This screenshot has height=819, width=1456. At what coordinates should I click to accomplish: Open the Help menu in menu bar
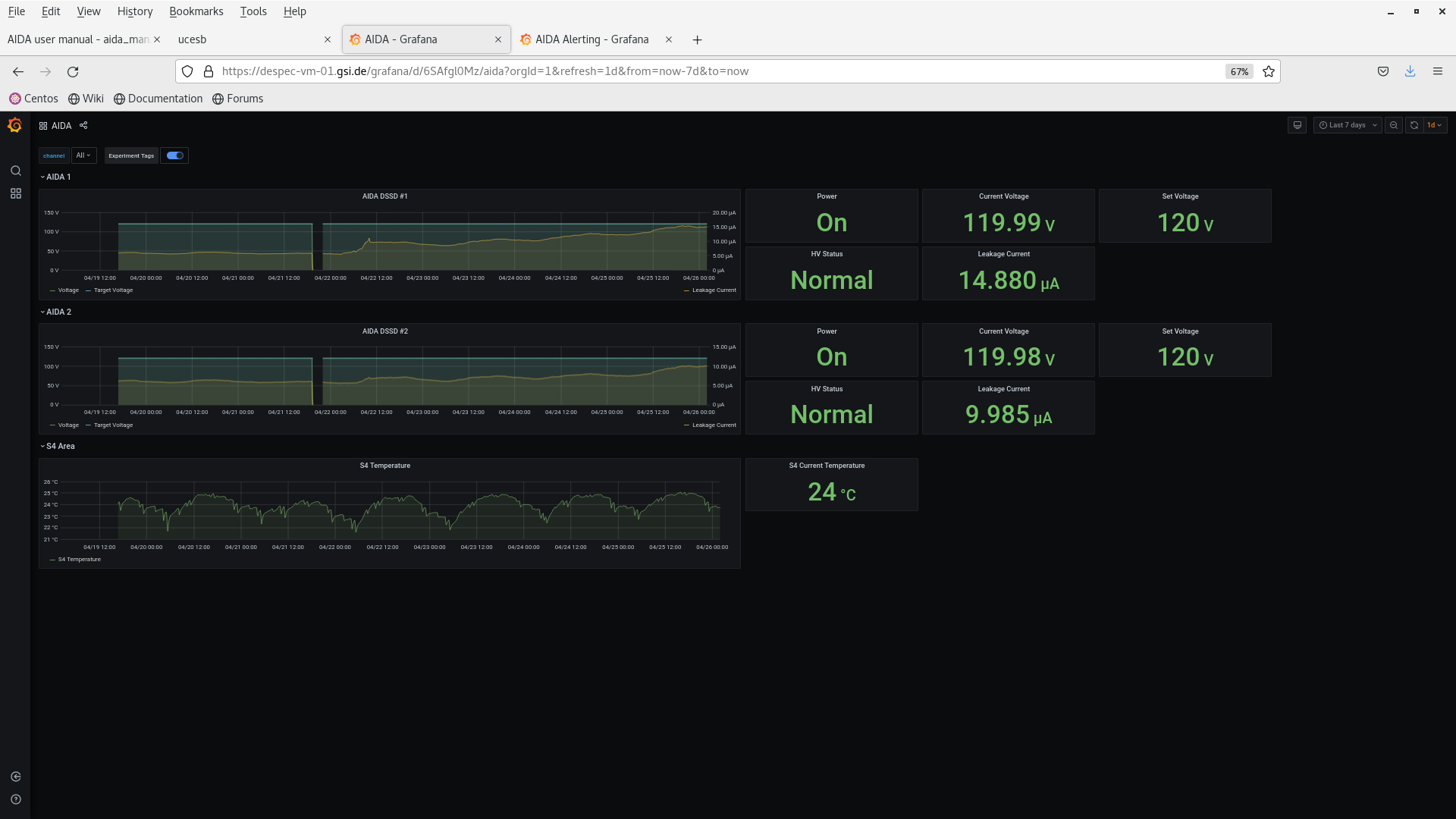coord(294,11)
